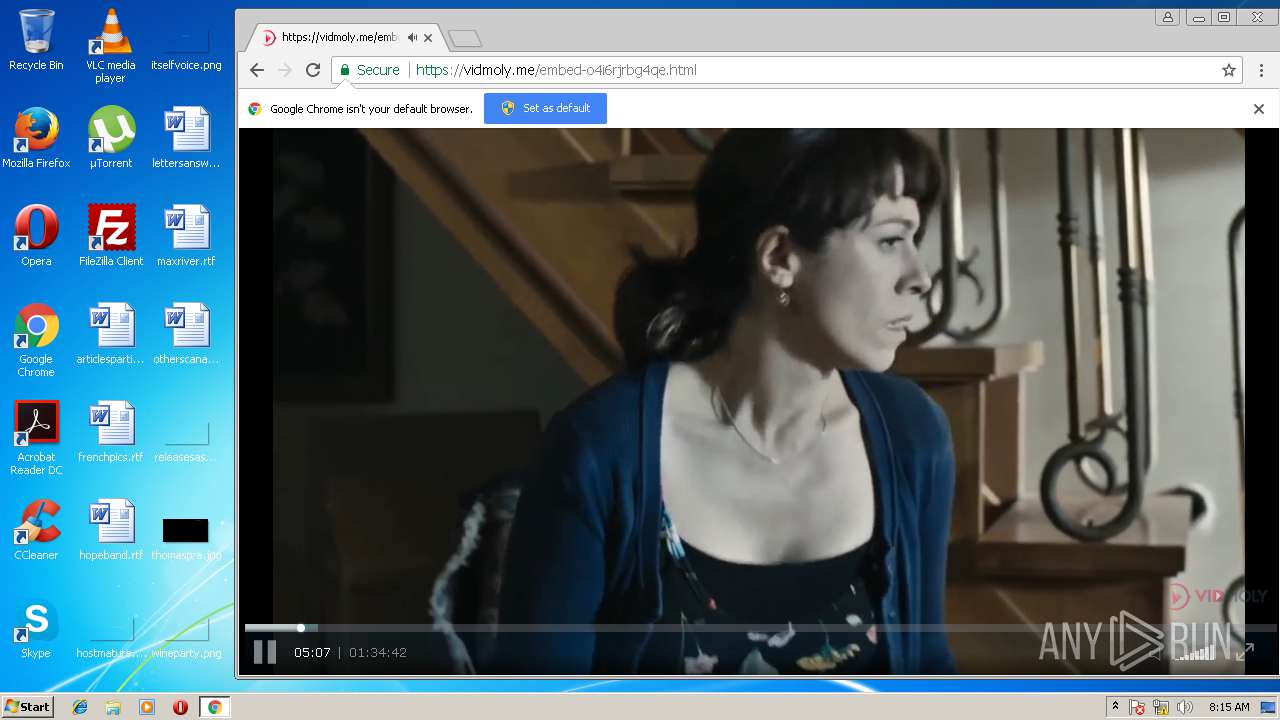Bookmark this page with the star
1280x720 pixels.
1229,70
